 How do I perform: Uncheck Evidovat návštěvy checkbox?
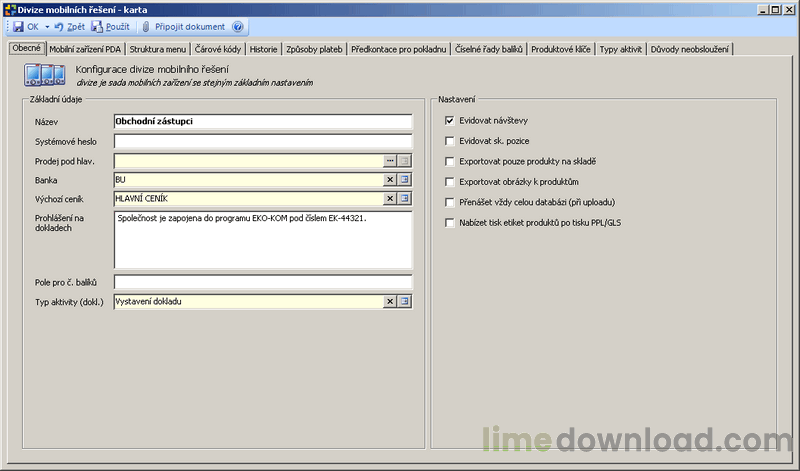(449, 120)
